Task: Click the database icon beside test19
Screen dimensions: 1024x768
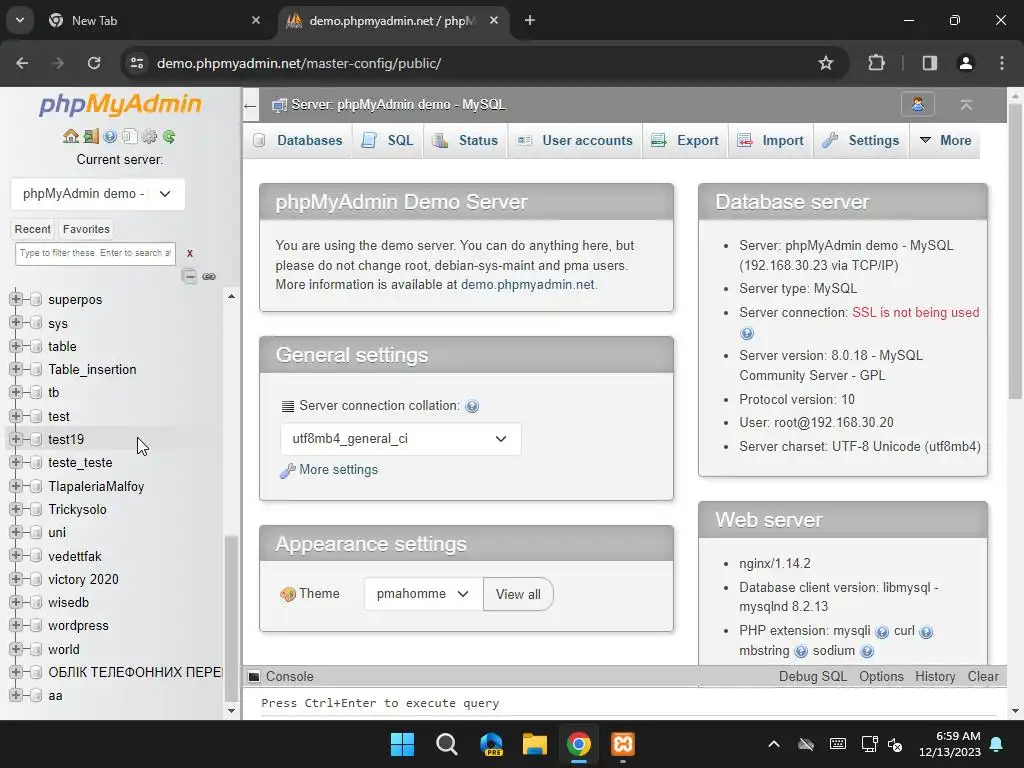Action: tap(36, 440)
